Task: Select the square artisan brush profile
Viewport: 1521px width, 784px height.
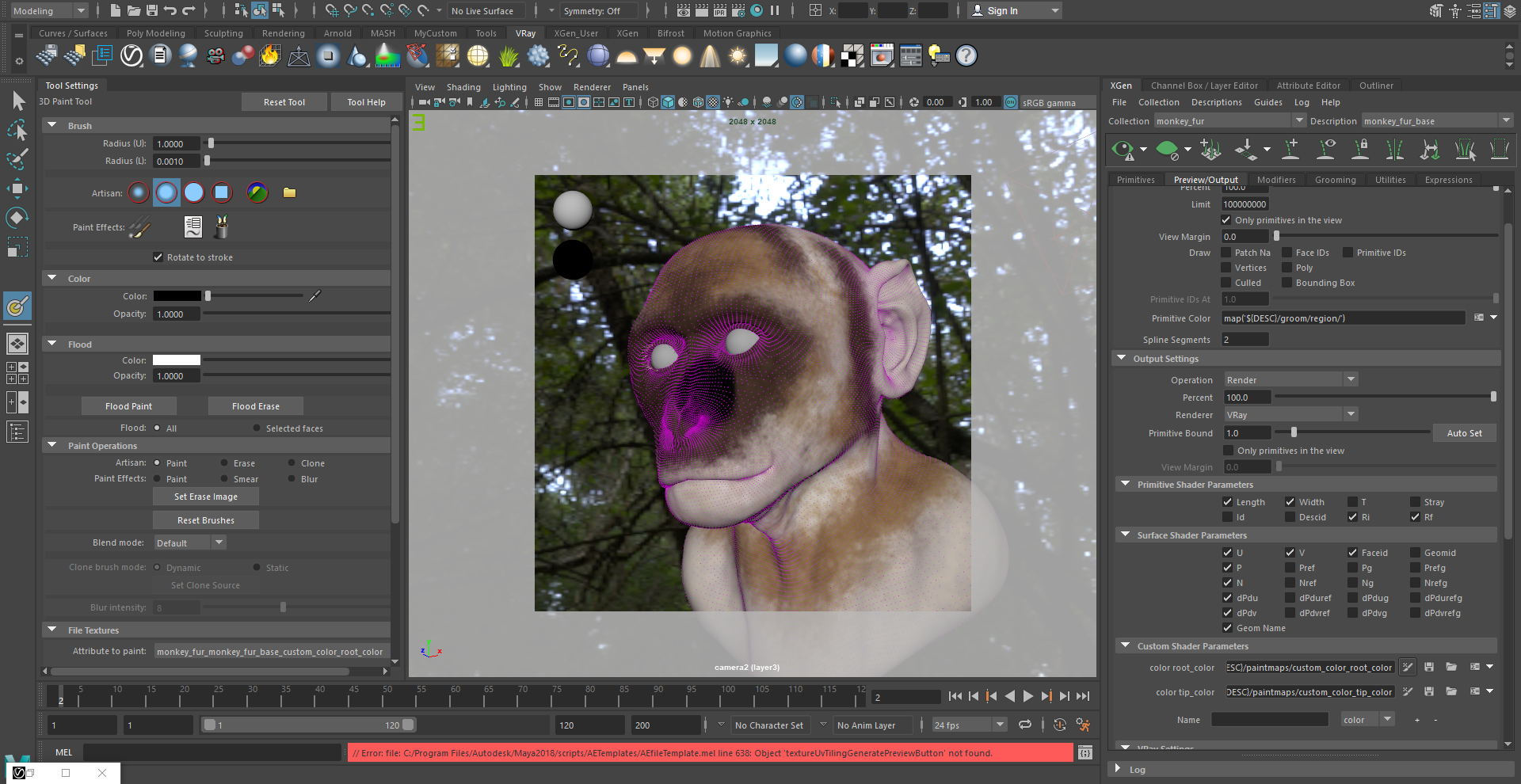Action: (x=222, y=192)
